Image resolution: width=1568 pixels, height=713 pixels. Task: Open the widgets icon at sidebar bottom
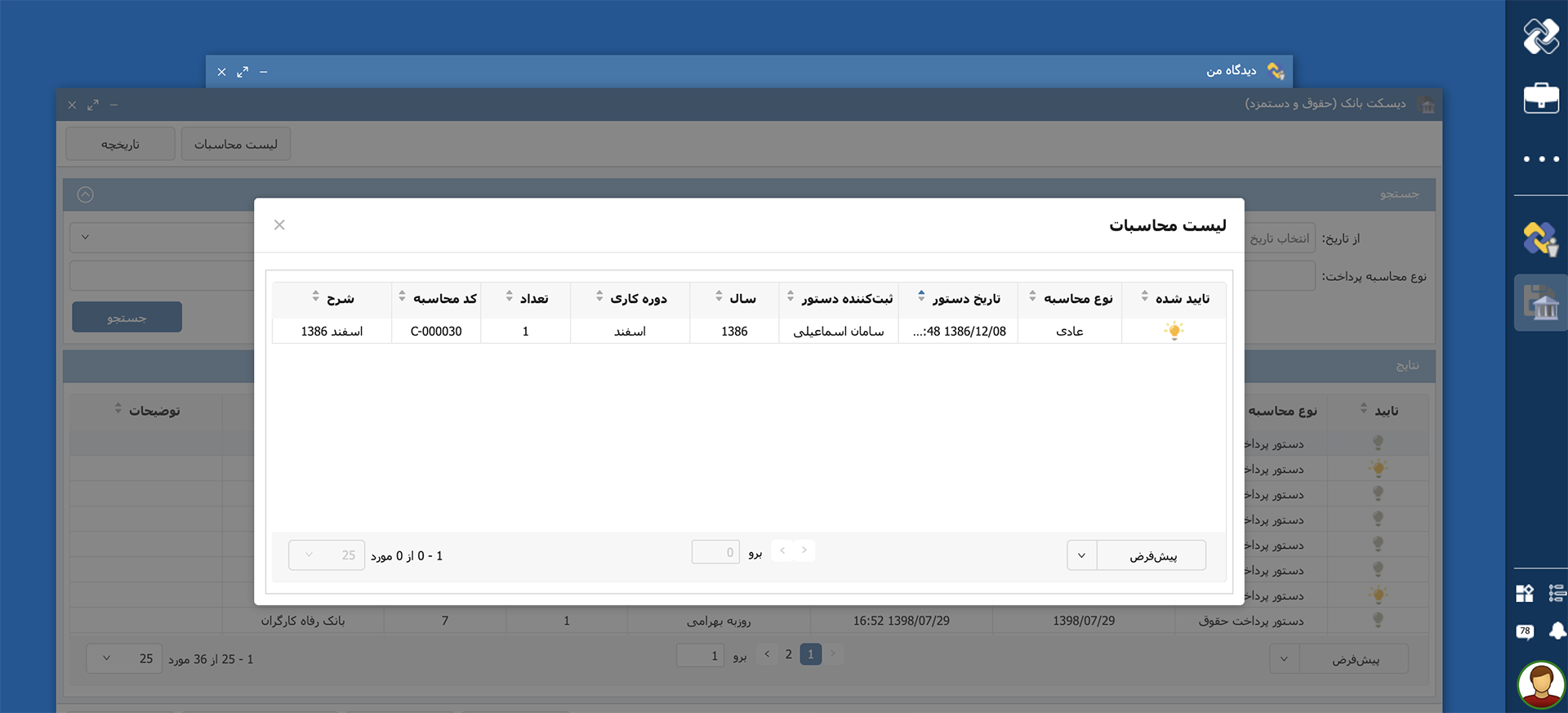point(1525,593)
